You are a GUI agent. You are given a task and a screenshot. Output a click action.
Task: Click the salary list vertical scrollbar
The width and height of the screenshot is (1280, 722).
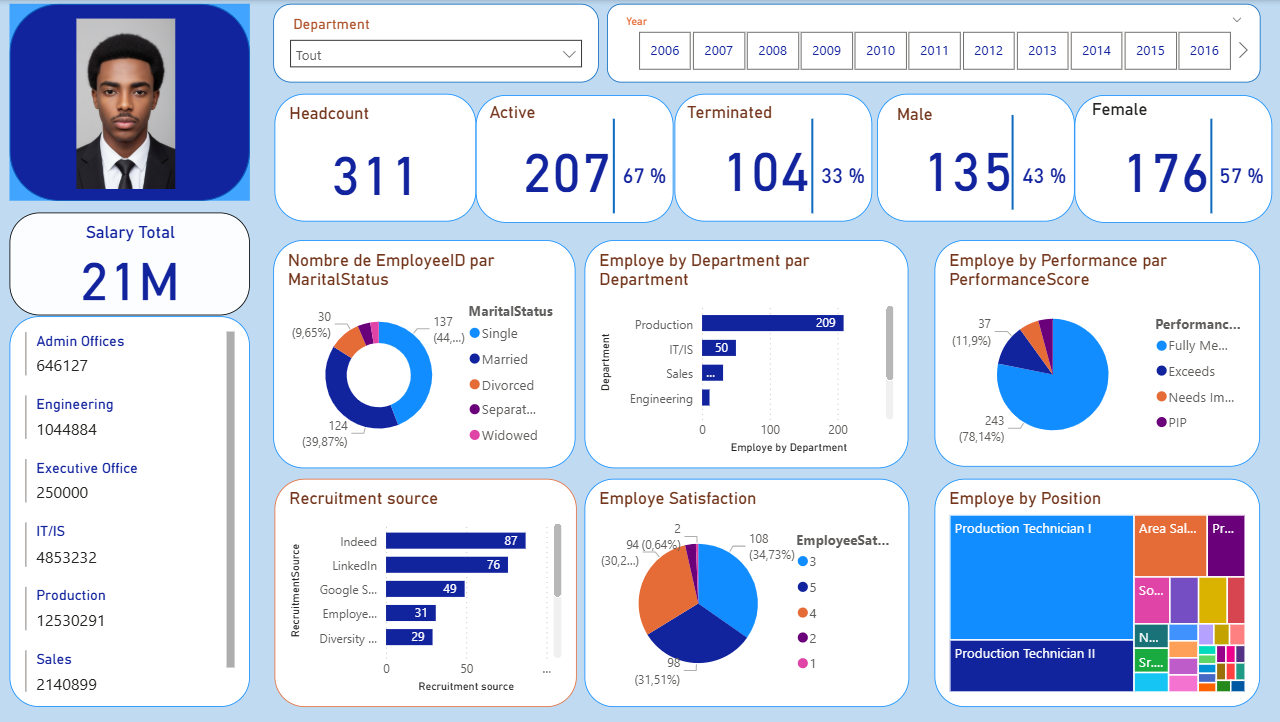[231, 500]
